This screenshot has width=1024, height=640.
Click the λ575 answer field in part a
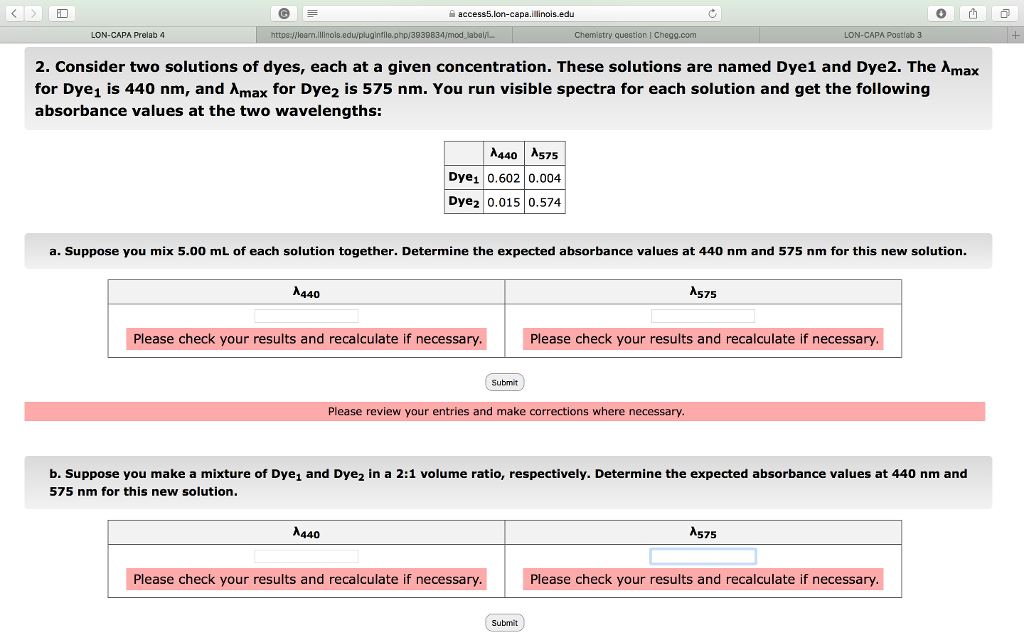click(703, 314)
